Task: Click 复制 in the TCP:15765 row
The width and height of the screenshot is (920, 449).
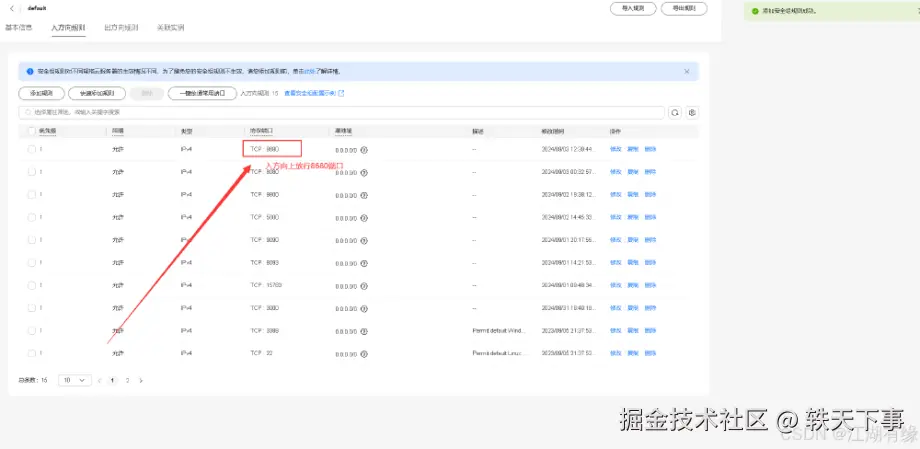Action: pyautogui.click(x=632, y=285)
